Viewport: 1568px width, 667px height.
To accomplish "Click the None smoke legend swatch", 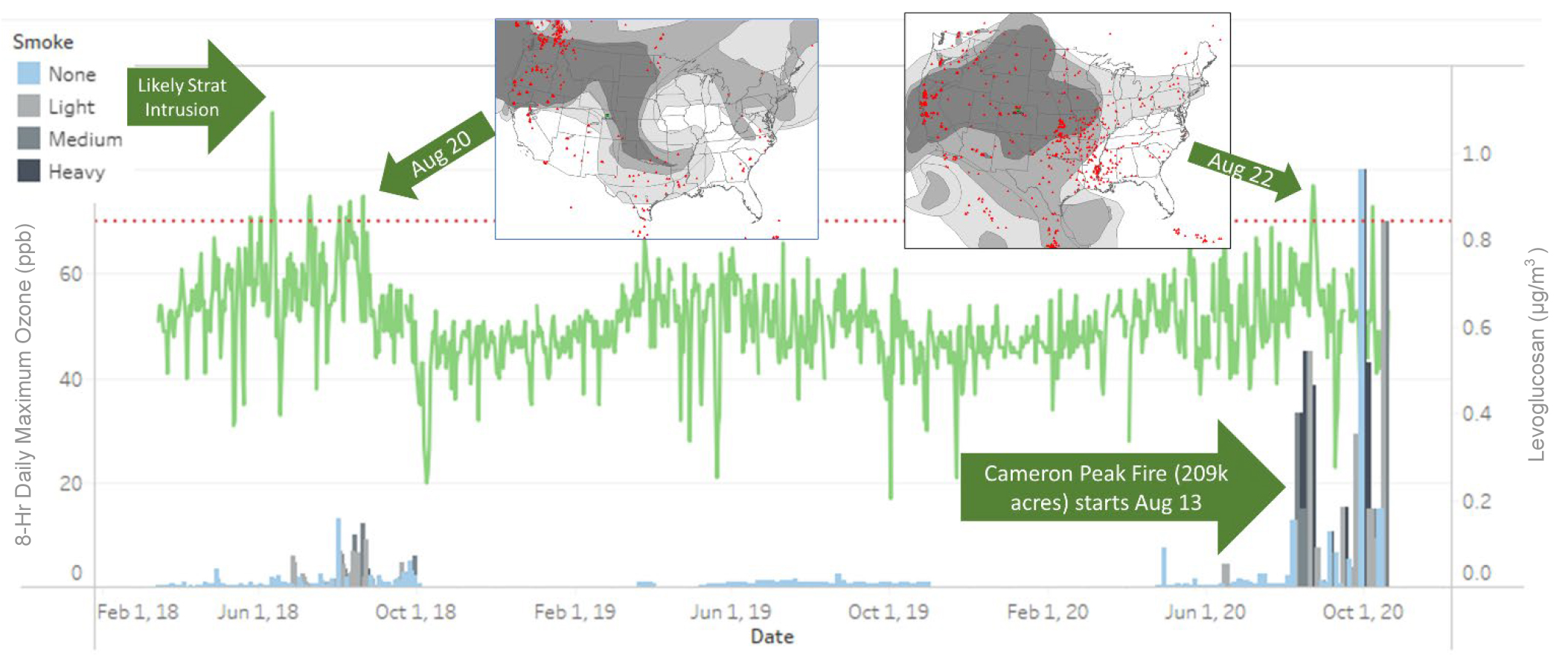I will (x=28, y=74).
